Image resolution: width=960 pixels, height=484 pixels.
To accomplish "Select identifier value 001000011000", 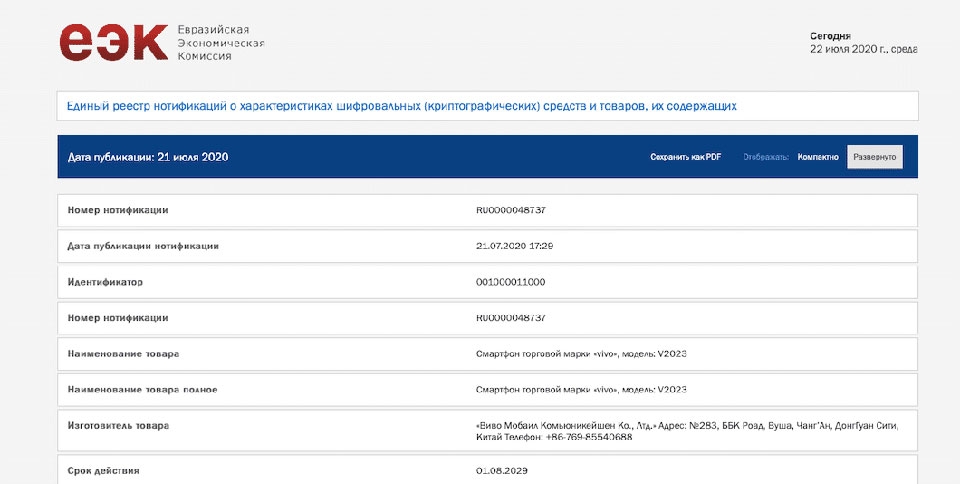I will click(511, 282).
